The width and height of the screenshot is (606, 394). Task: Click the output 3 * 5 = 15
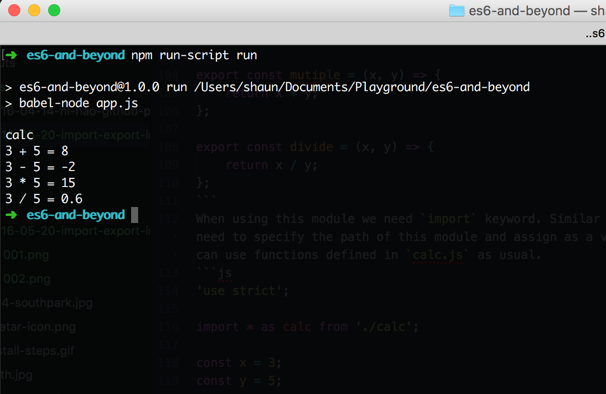[40, 183]
